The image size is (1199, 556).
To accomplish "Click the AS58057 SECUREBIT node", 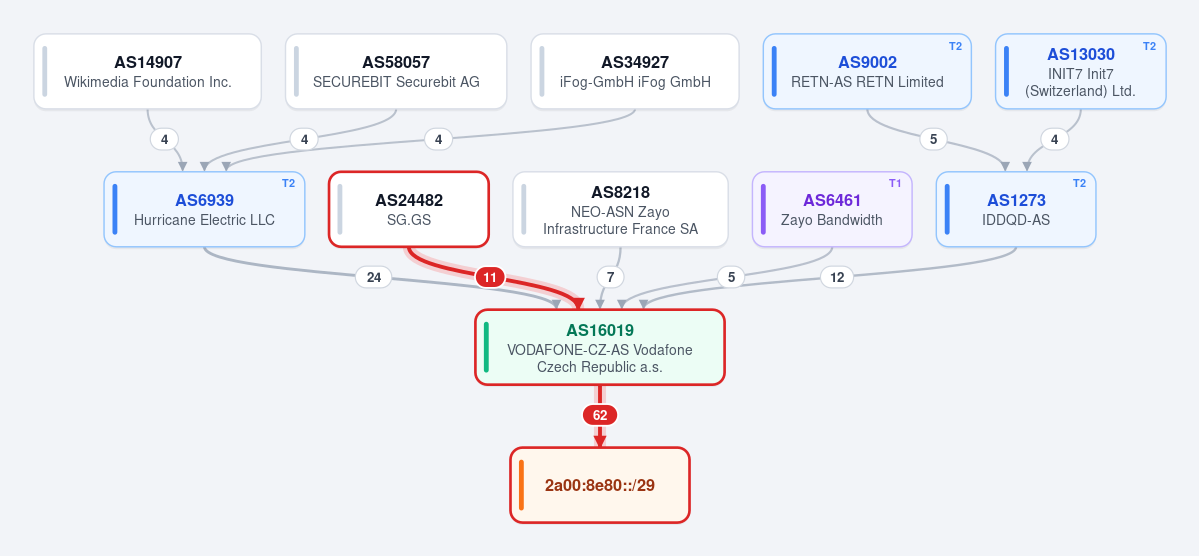I will tap(396, 72).
